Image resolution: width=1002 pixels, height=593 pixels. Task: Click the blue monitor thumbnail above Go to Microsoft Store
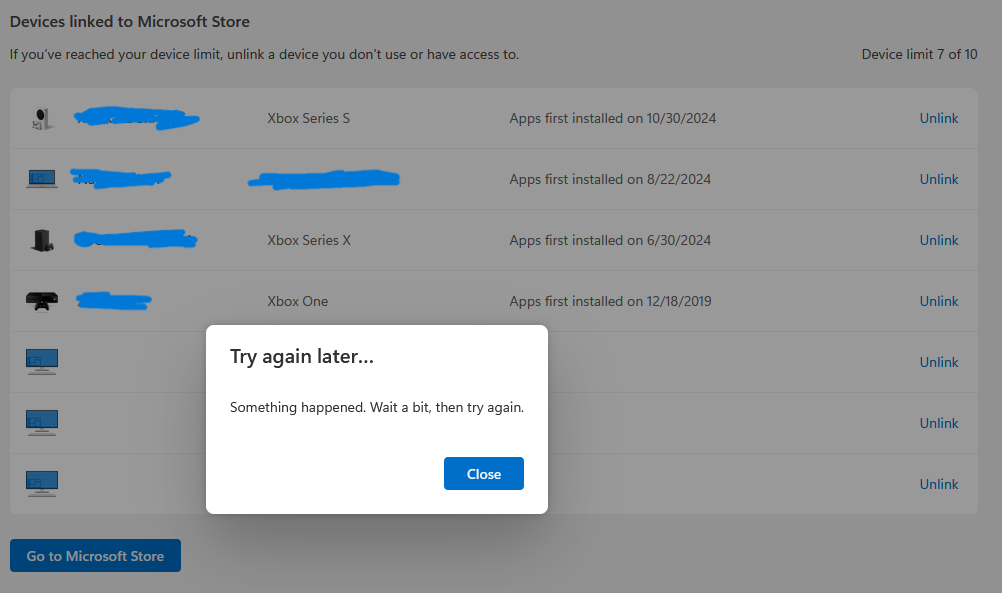pos(41,483)
